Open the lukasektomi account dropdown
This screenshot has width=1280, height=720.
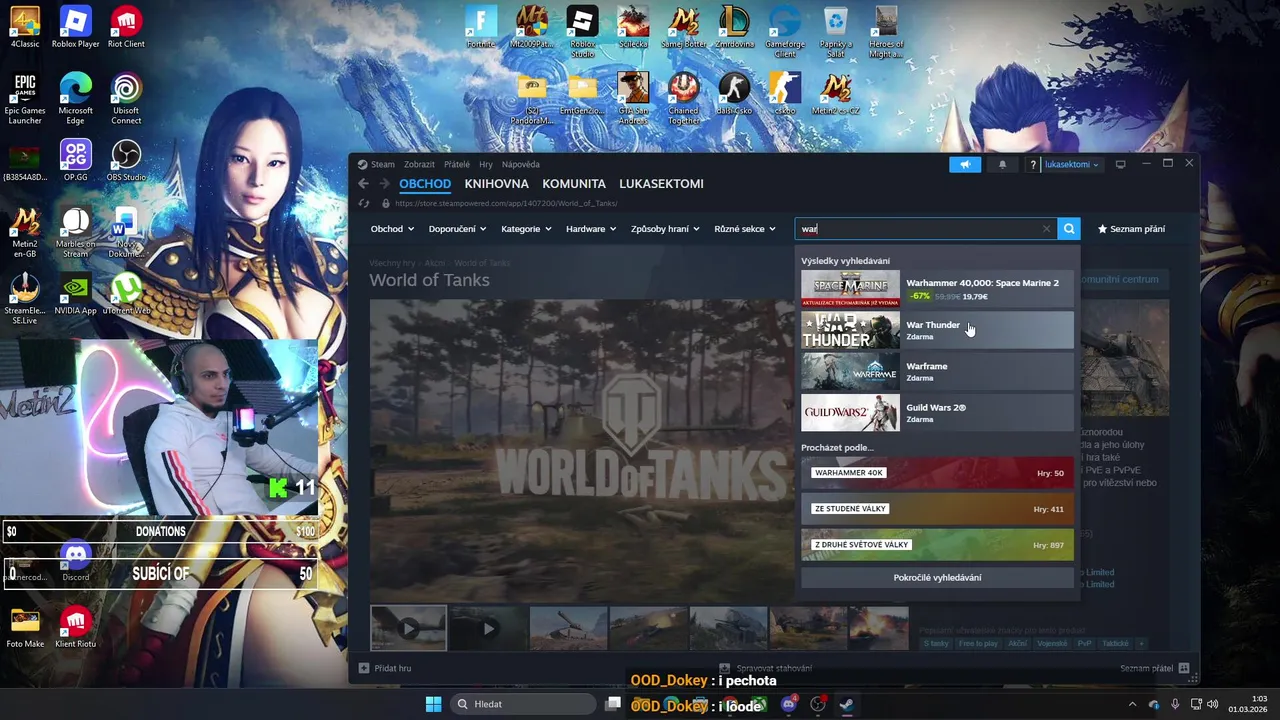coord(1072,164)
